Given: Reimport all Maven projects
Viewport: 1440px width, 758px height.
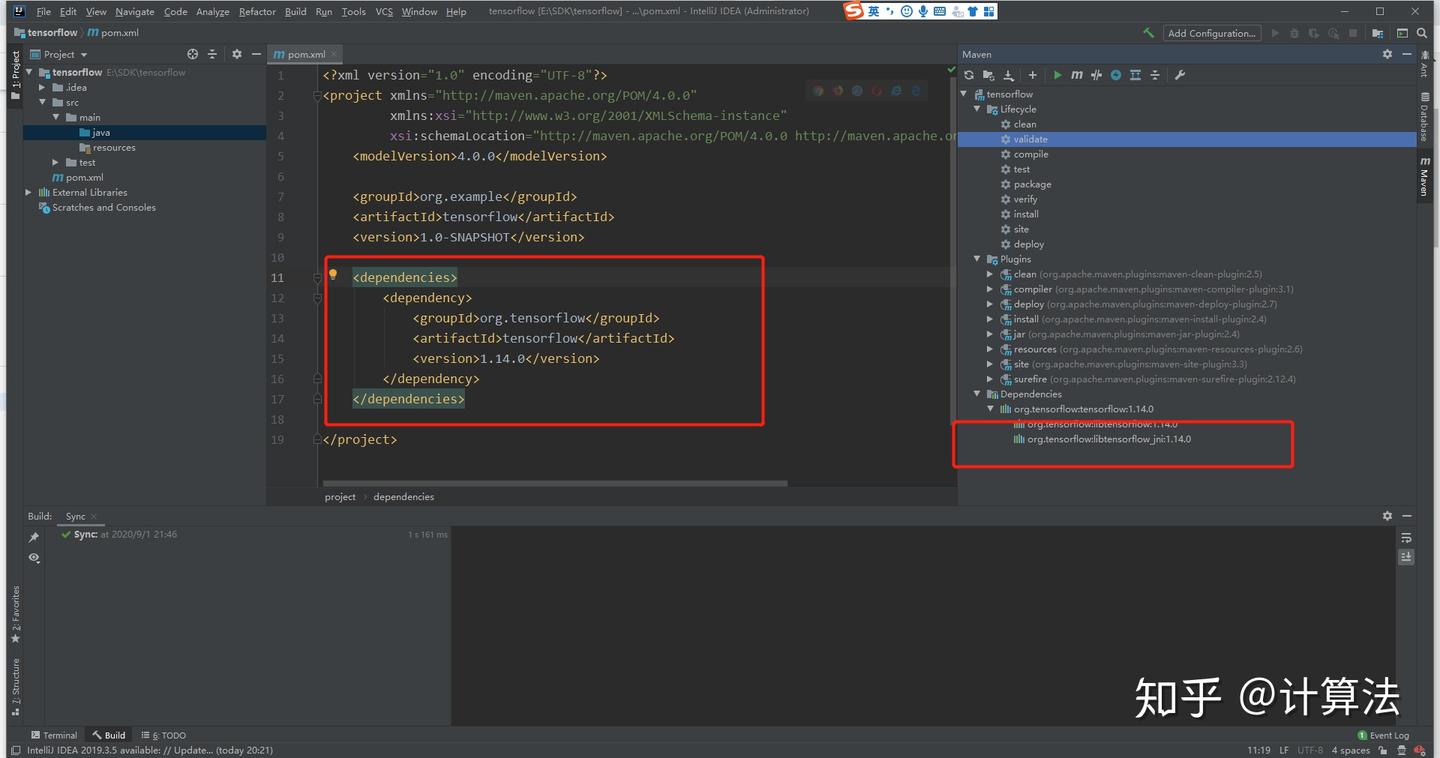Looking at the screenshot, I should (968, 75).
